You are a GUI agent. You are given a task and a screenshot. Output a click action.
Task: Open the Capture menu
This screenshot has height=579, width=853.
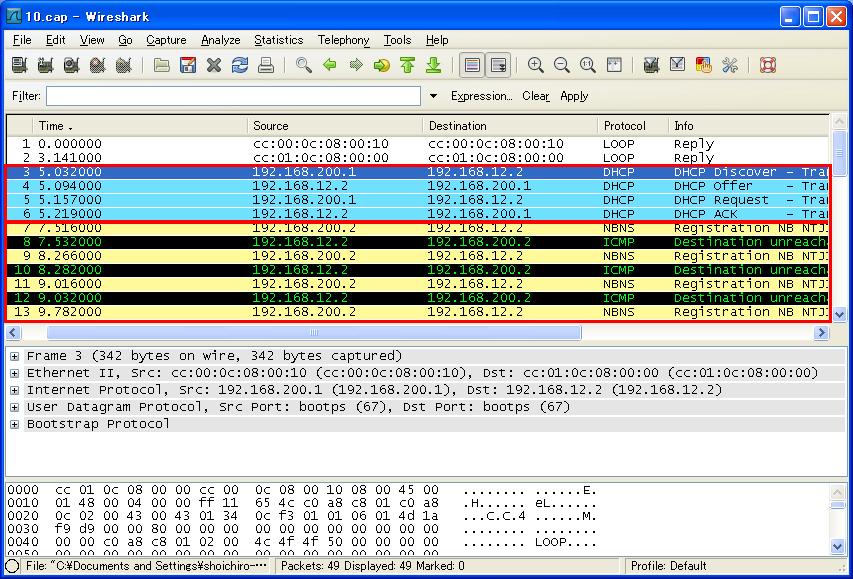(x=166, y=40)
